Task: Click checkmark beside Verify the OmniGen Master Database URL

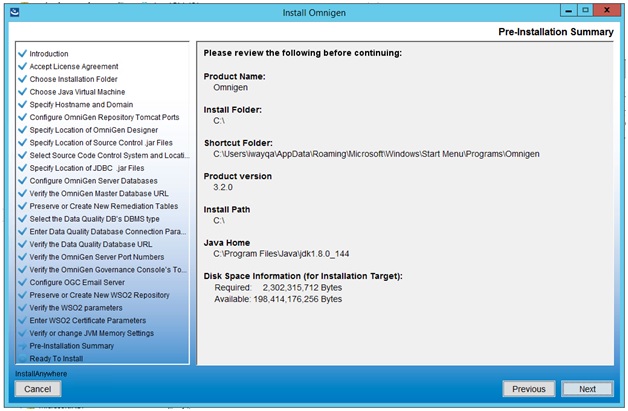Action: pos(22,193)
